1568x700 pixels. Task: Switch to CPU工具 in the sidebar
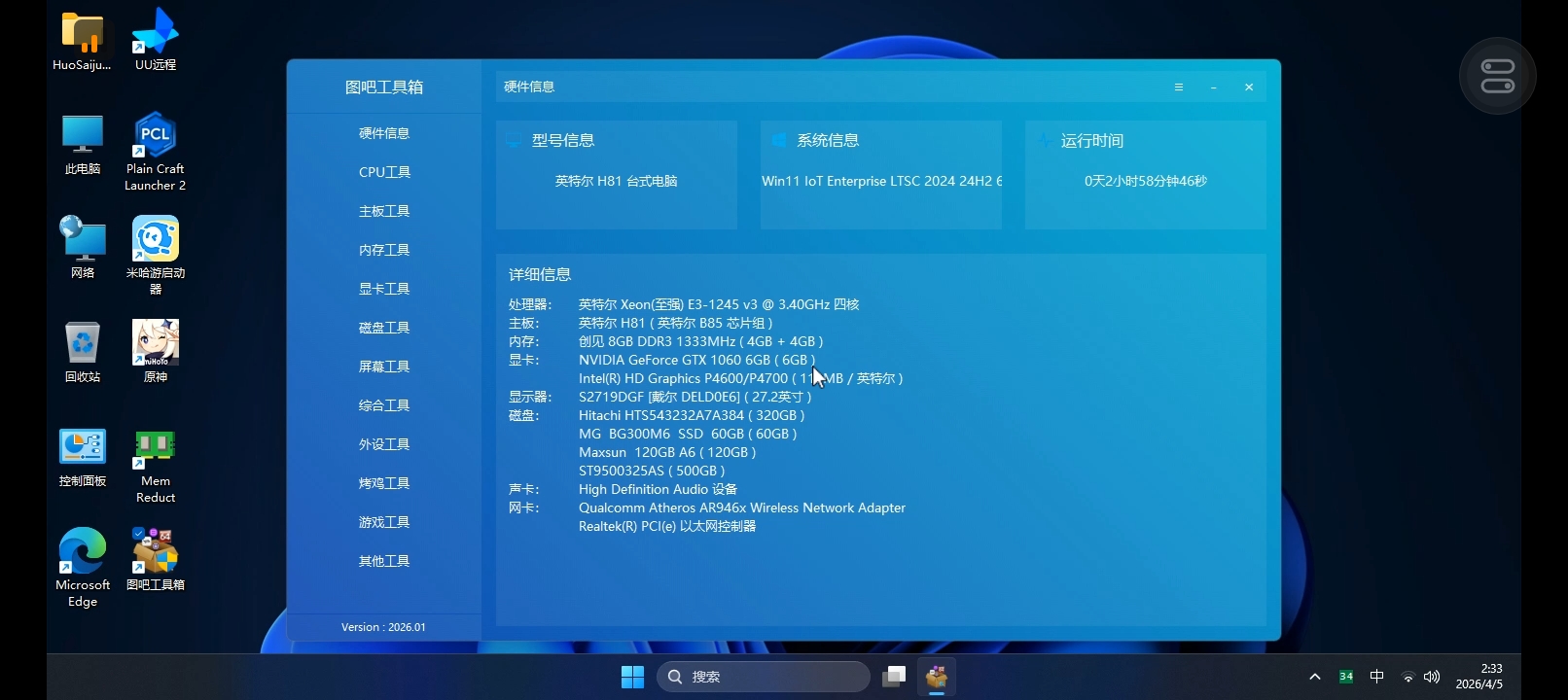click(384, 172)
